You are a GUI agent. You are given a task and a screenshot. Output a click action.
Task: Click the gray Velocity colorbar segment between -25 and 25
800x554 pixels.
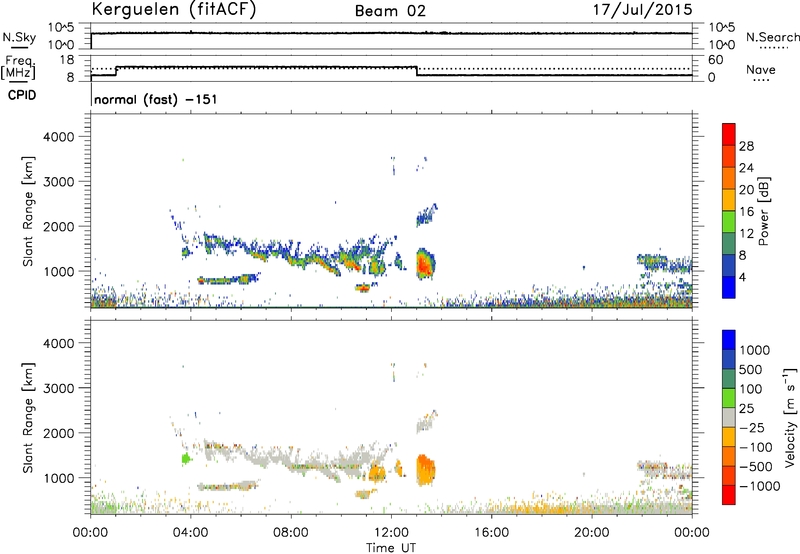729,417
